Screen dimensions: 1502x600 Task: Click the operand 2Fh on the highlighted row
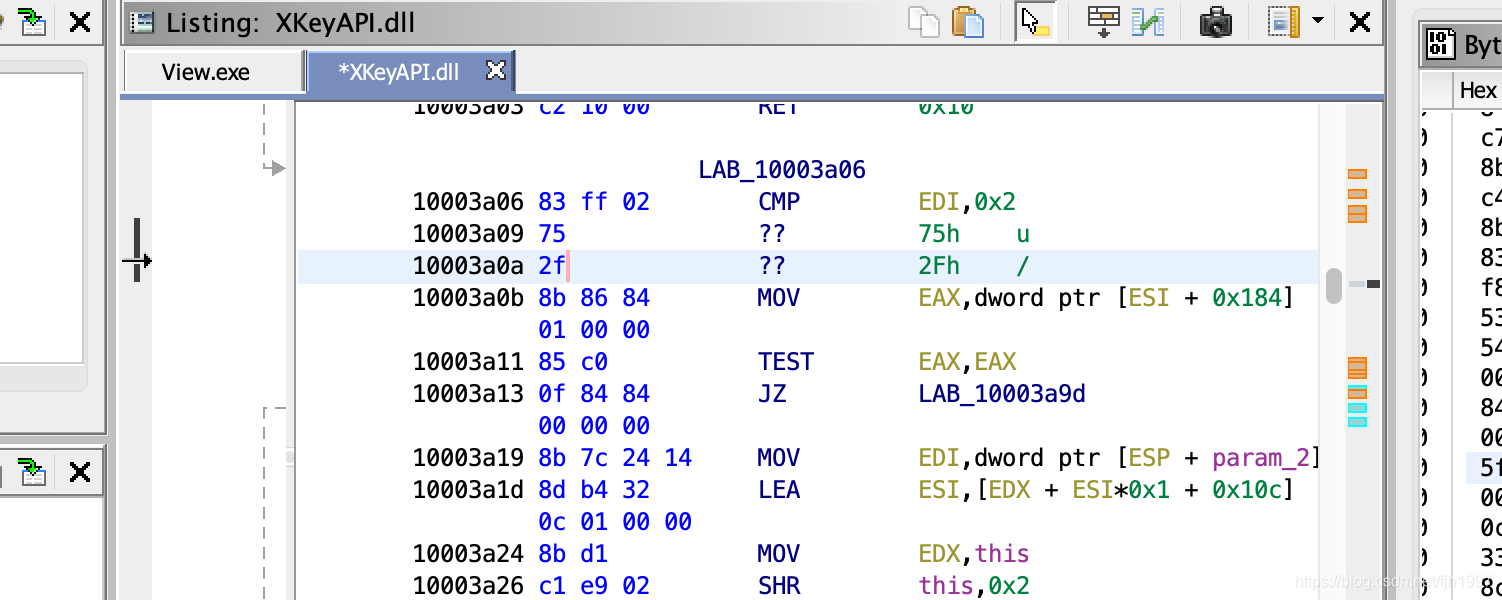[x=939, y=266]
